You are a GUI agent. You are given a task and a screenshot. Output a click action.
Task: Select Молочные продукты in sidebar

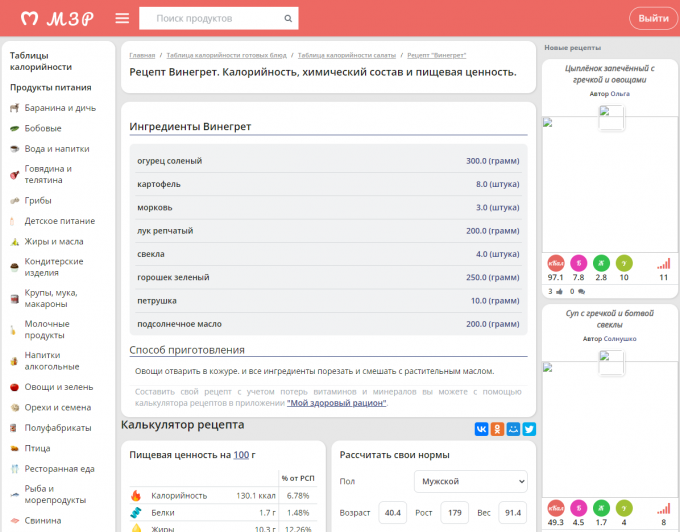tap(47, 329)
